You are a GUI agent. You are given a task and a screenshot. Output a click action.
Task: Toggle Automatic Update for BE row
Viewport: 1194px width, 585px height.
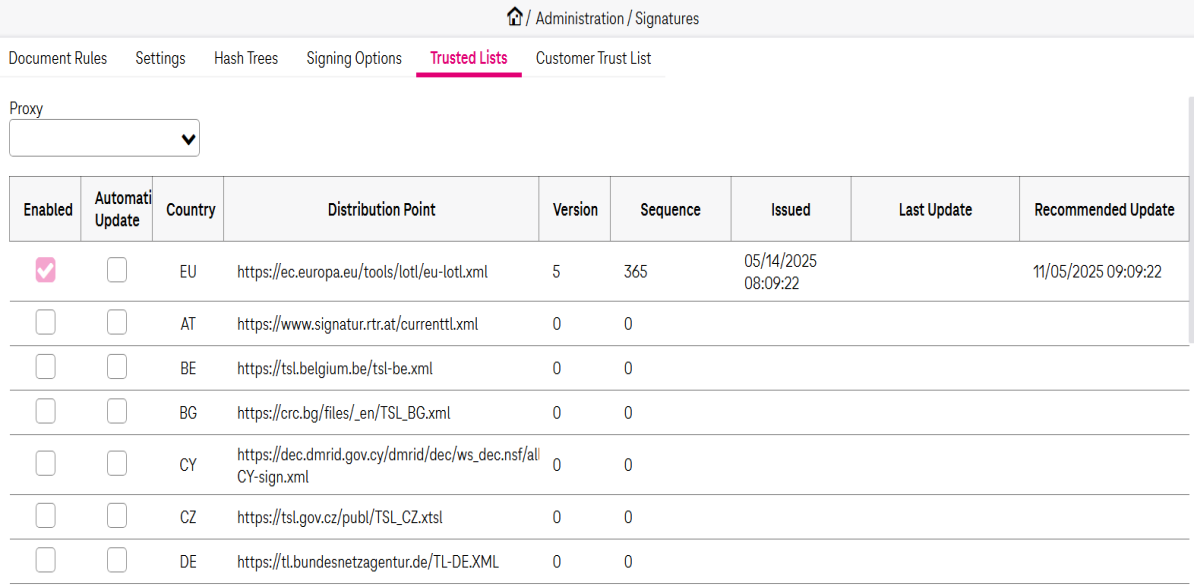coord(117,367)
